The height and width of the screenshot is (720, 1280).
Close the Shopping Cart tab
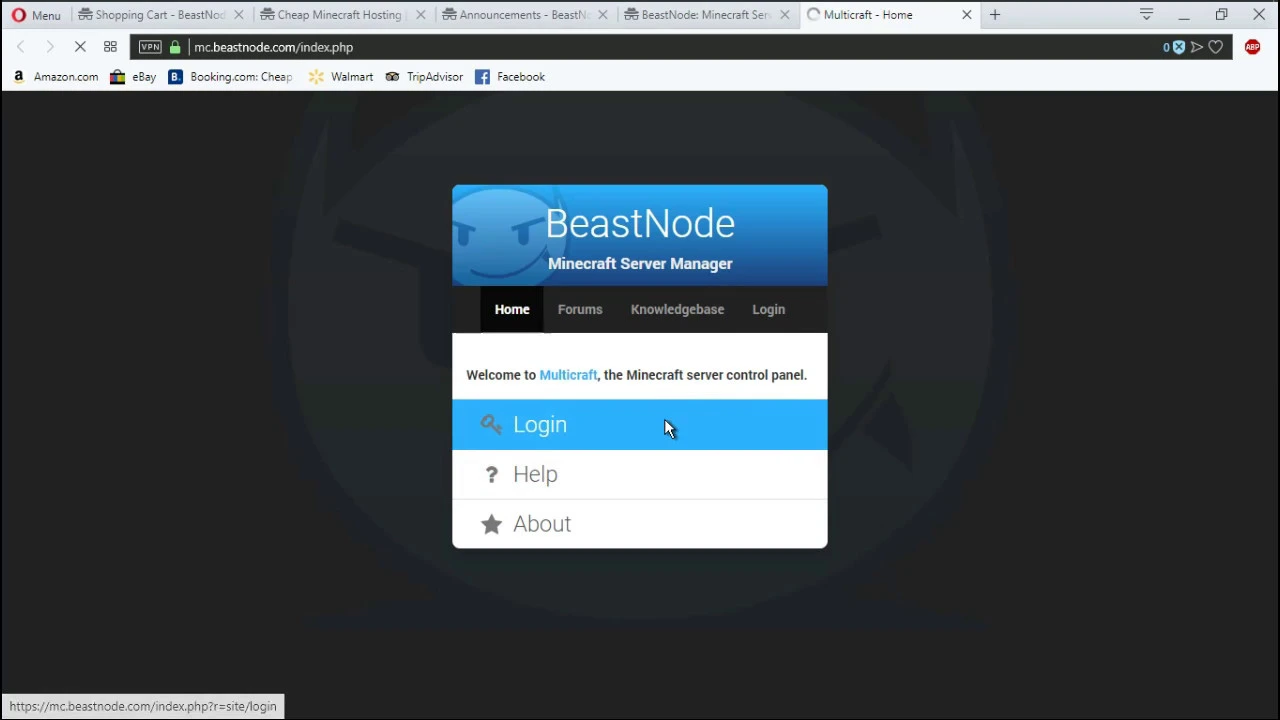238,15
